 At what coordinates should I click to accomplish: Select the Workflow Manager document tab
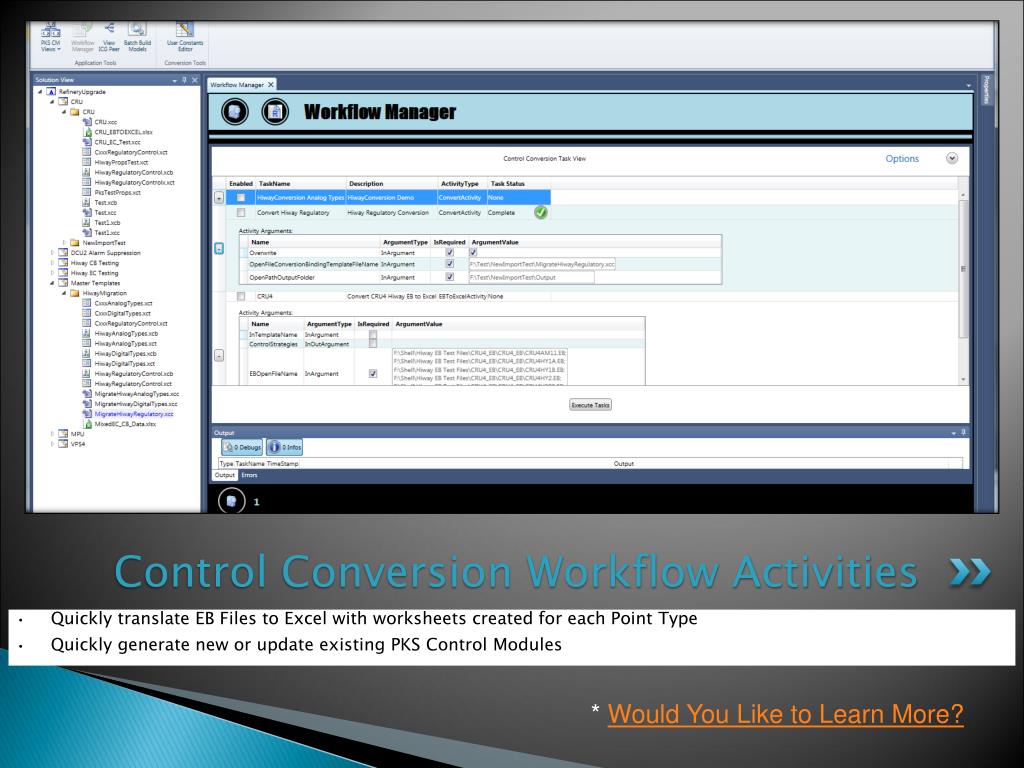point(237,85)
